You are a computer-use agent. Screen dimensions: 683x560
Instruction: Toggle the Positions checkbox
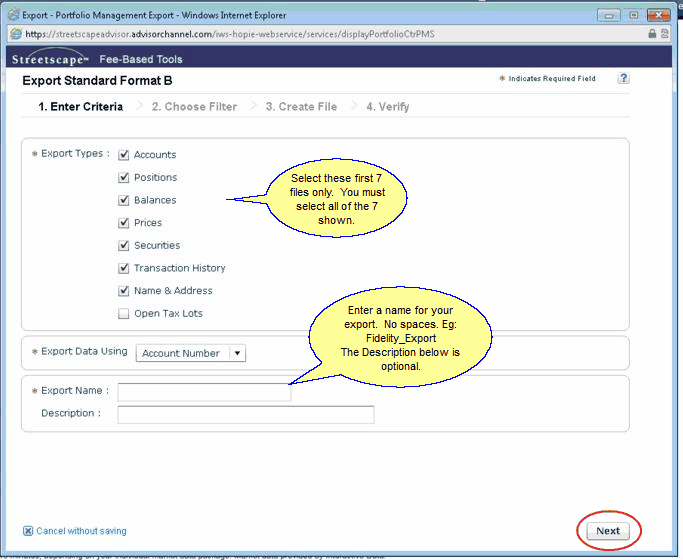124,178
